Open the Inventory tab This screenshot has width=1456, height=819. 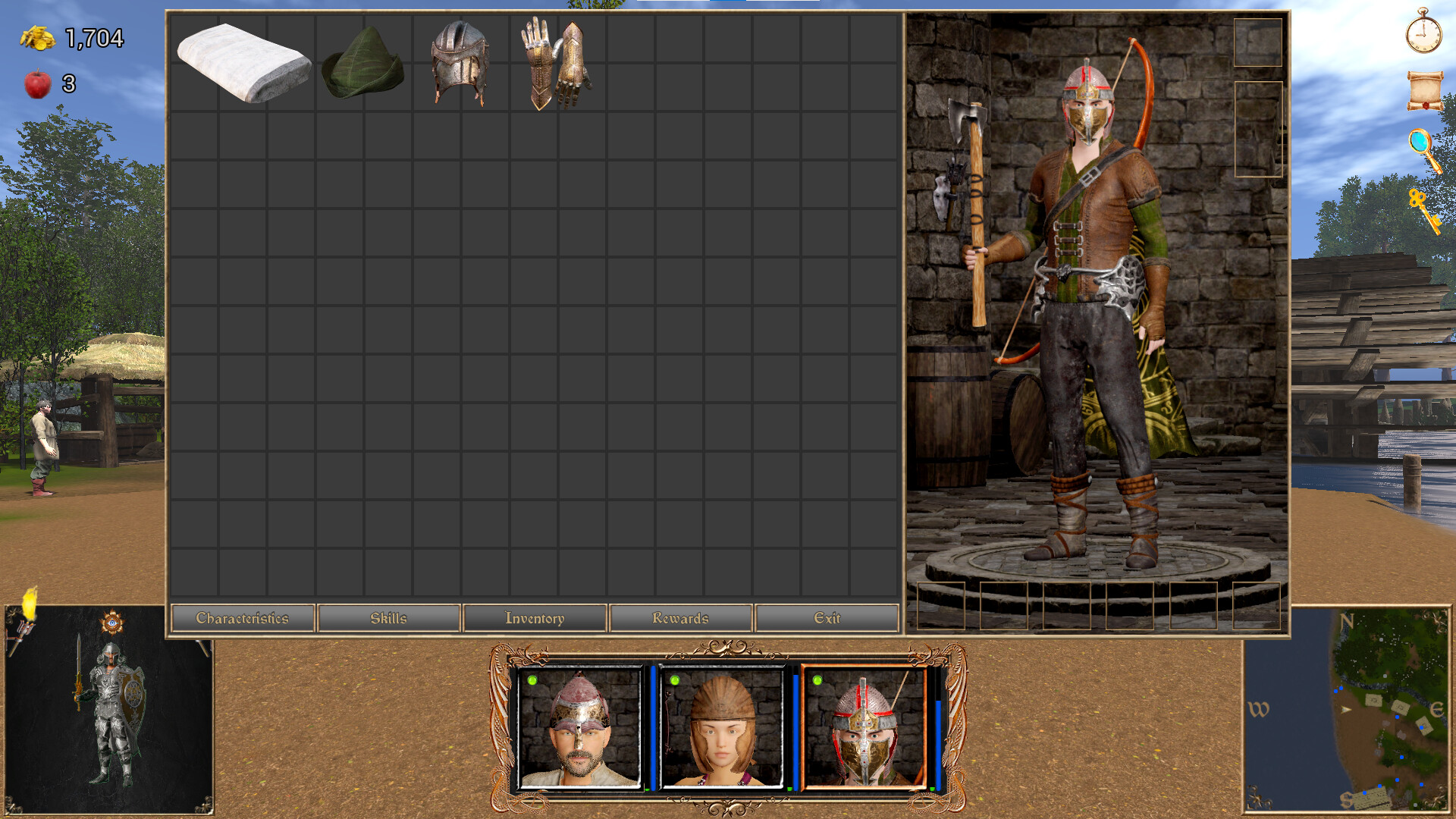pos(535,618)
